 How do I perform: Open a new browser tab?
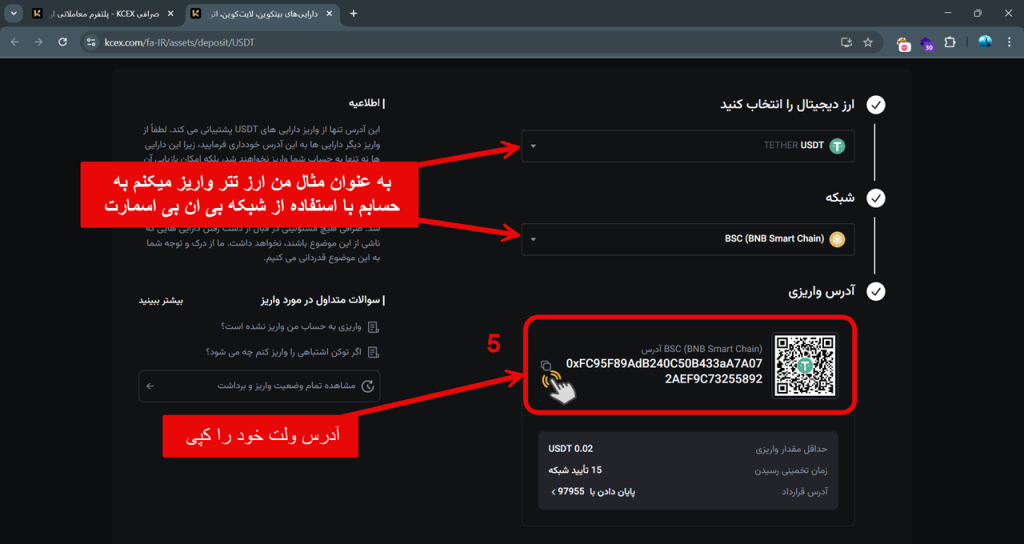(353, 14)
